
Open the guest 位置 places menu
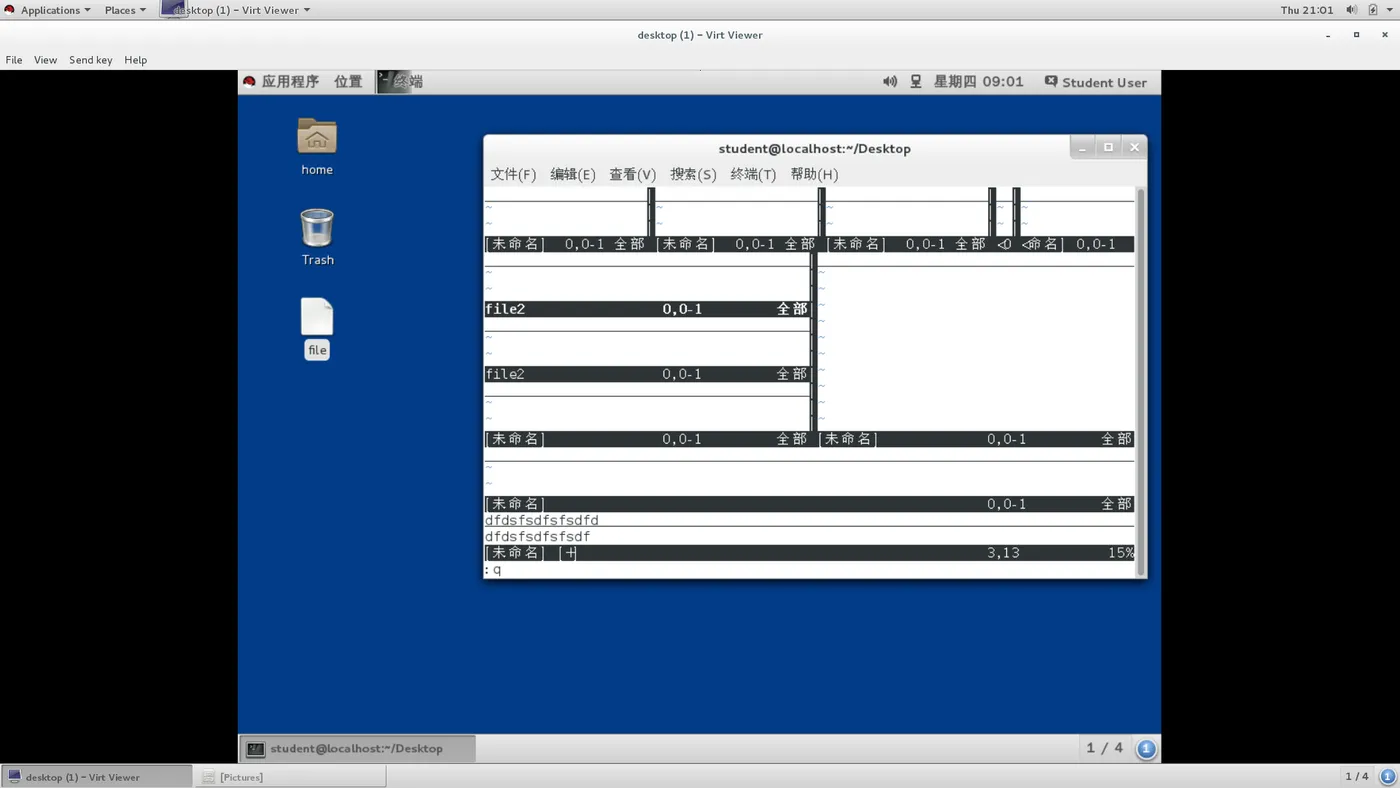[348, 82]
